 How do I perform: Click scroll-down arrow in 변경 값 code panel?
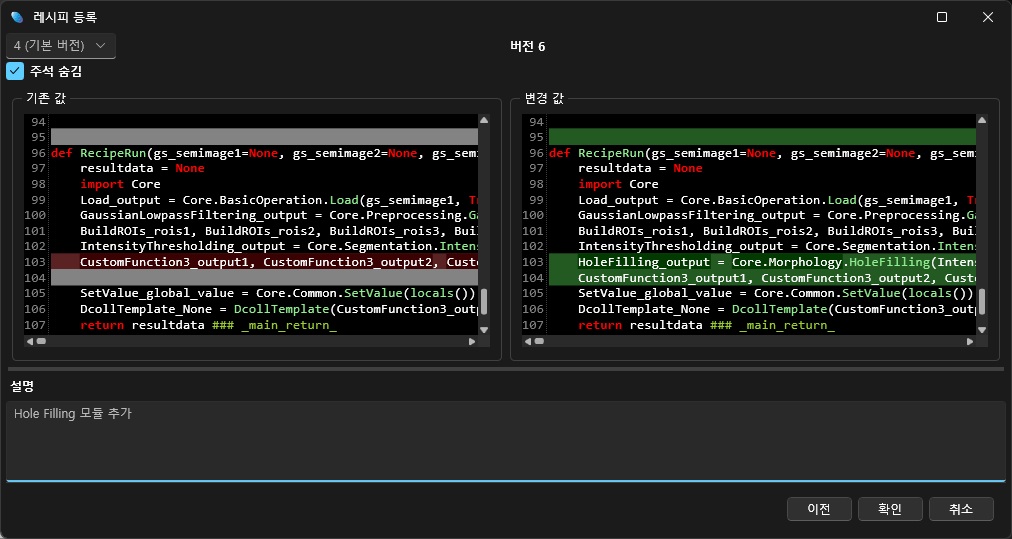pos(982,329)
